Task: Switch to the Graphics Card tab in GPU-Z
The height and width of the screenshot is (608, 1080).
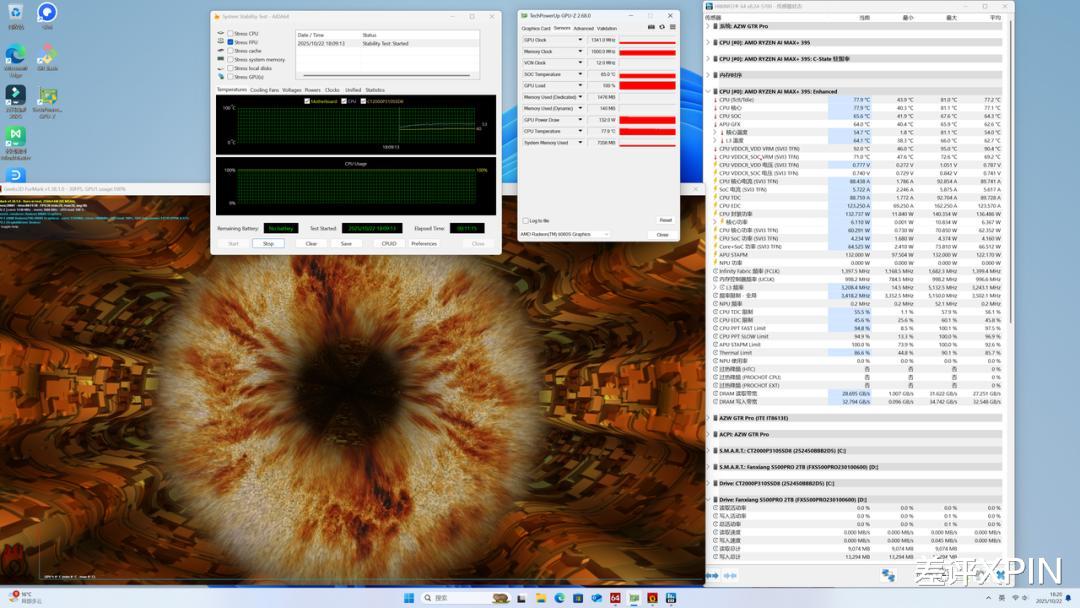Action: (x=535, y=28)
